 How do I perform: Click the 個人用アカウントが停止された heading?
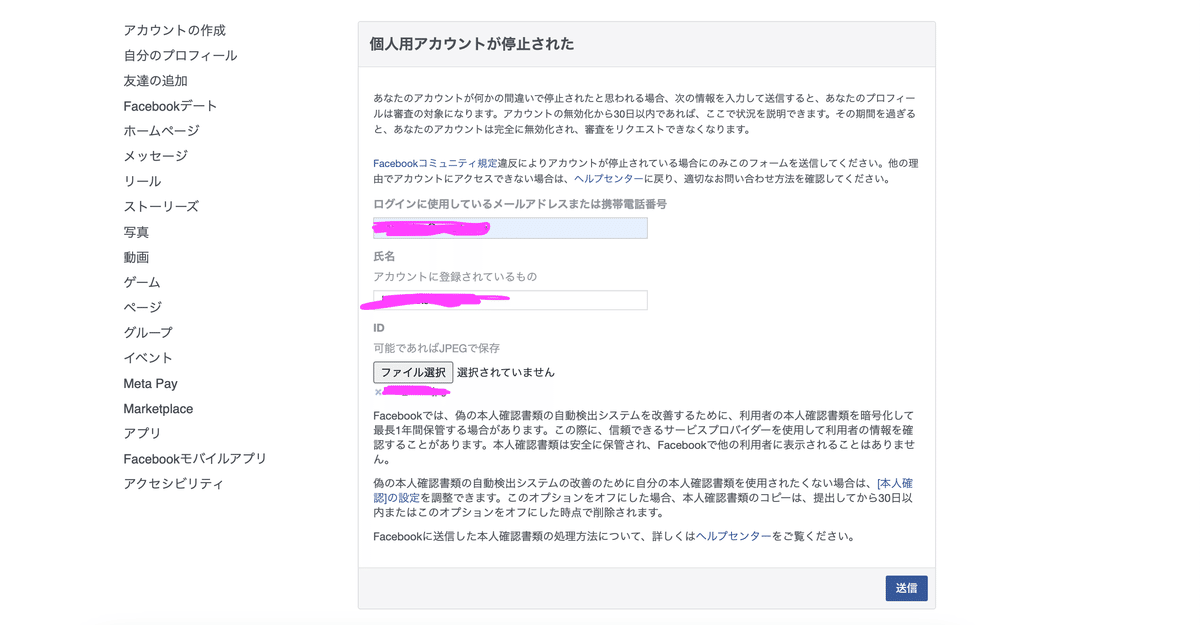(472, 45)
